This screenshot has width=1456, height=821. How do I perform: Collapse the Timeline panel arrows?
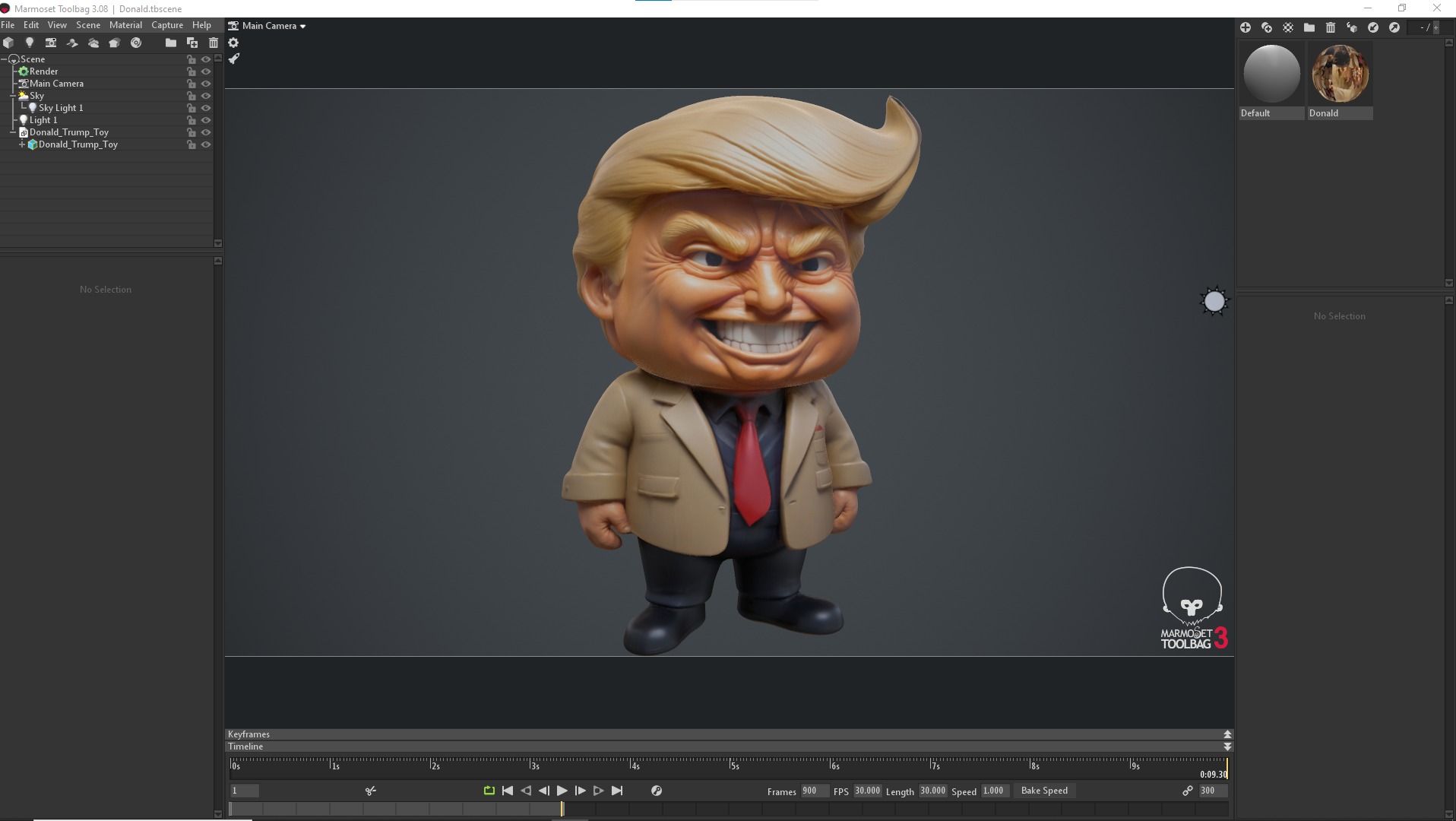click(1227, 747)
